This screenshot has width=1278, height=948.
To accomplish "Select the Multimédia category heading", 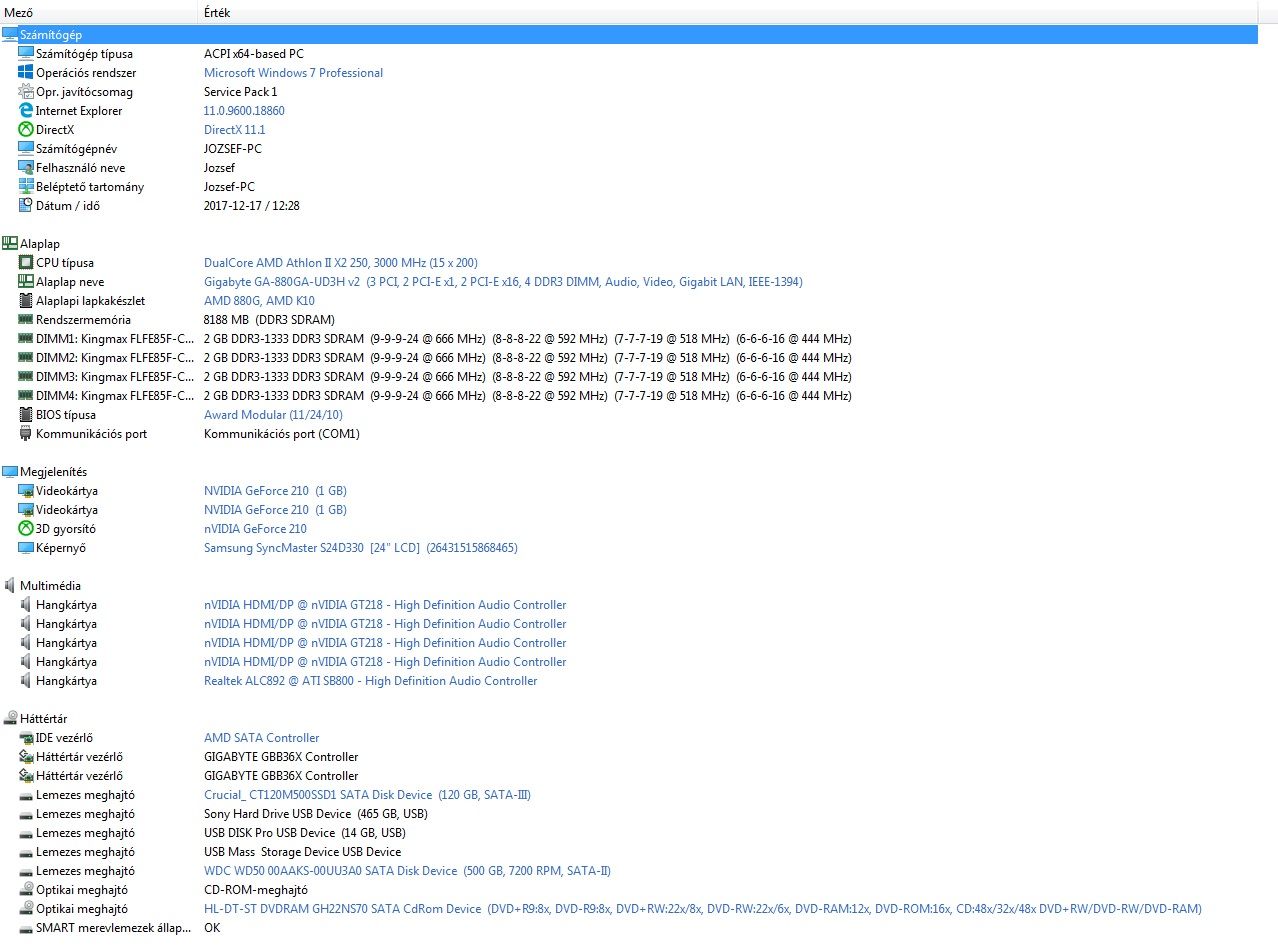I will (50, 586).
